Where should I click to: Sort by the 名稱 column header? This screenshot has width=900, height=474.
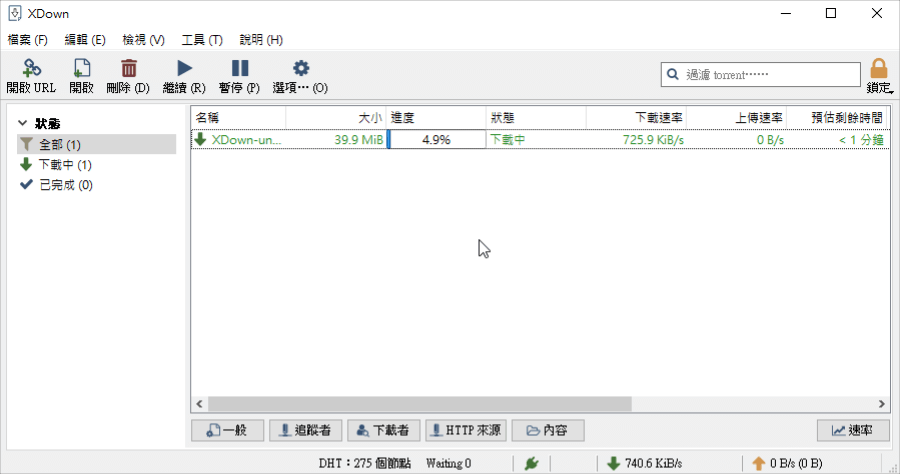[x=238, y=118]
